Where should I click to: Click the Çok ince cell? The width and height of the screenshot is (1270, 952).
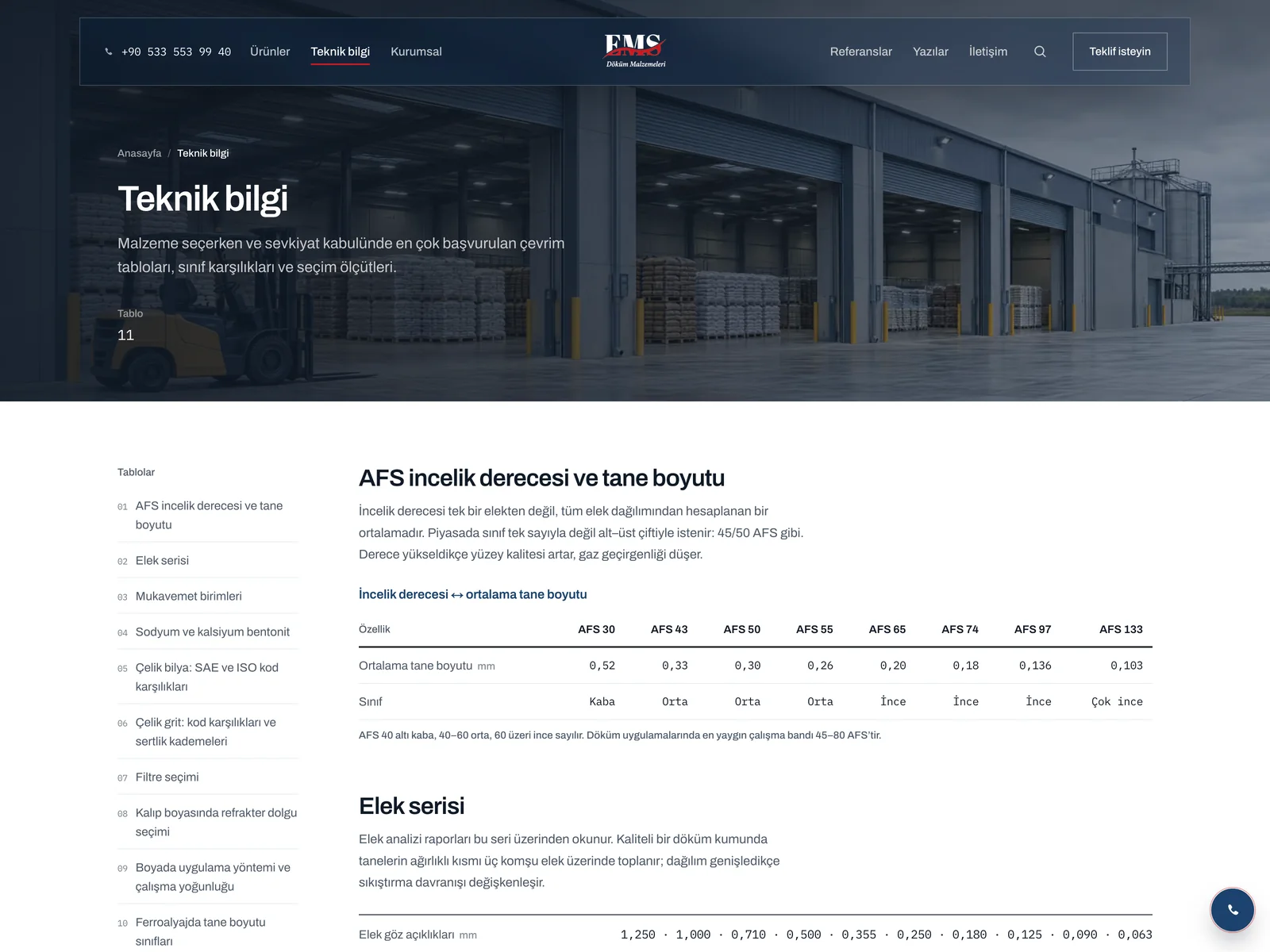coord(1117,701)
